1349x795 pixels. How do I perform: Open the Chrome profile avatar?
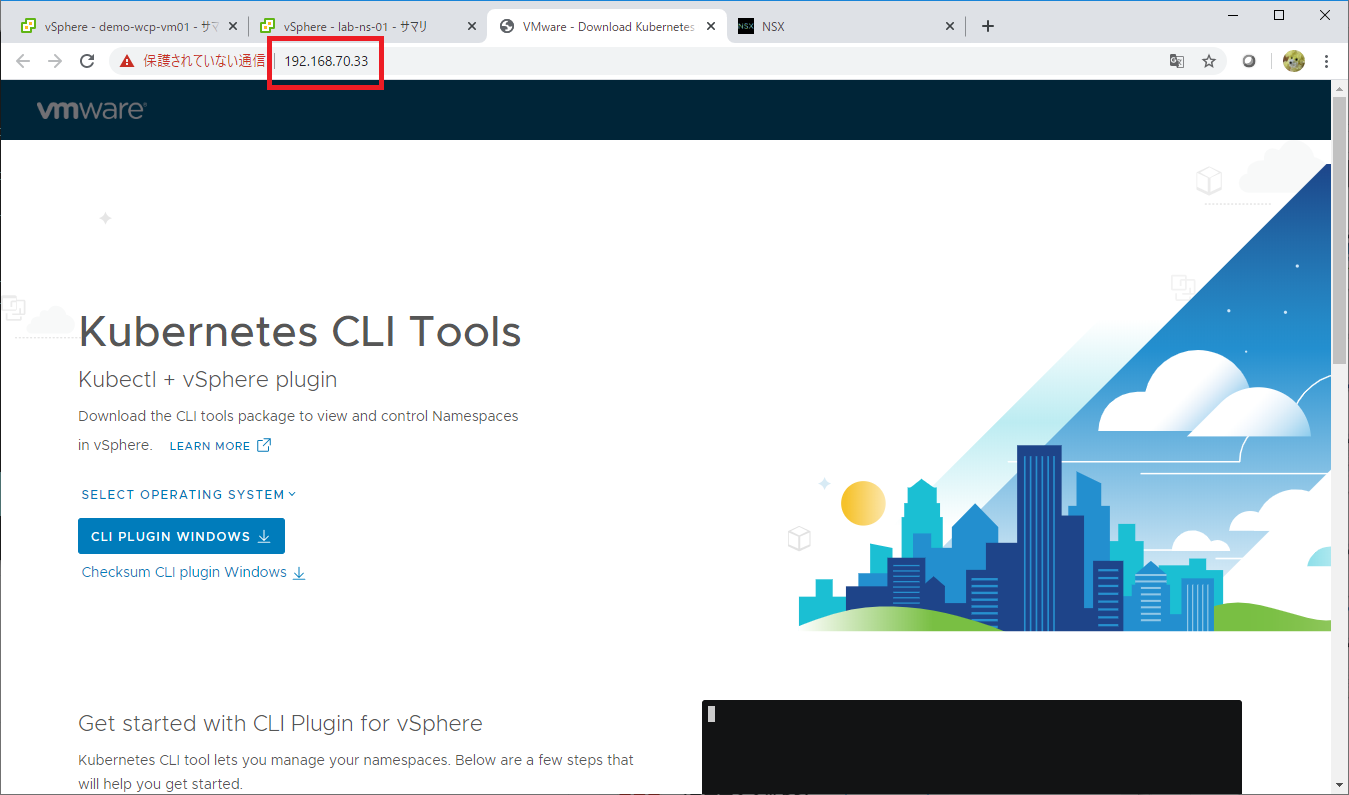(1294, 61)
